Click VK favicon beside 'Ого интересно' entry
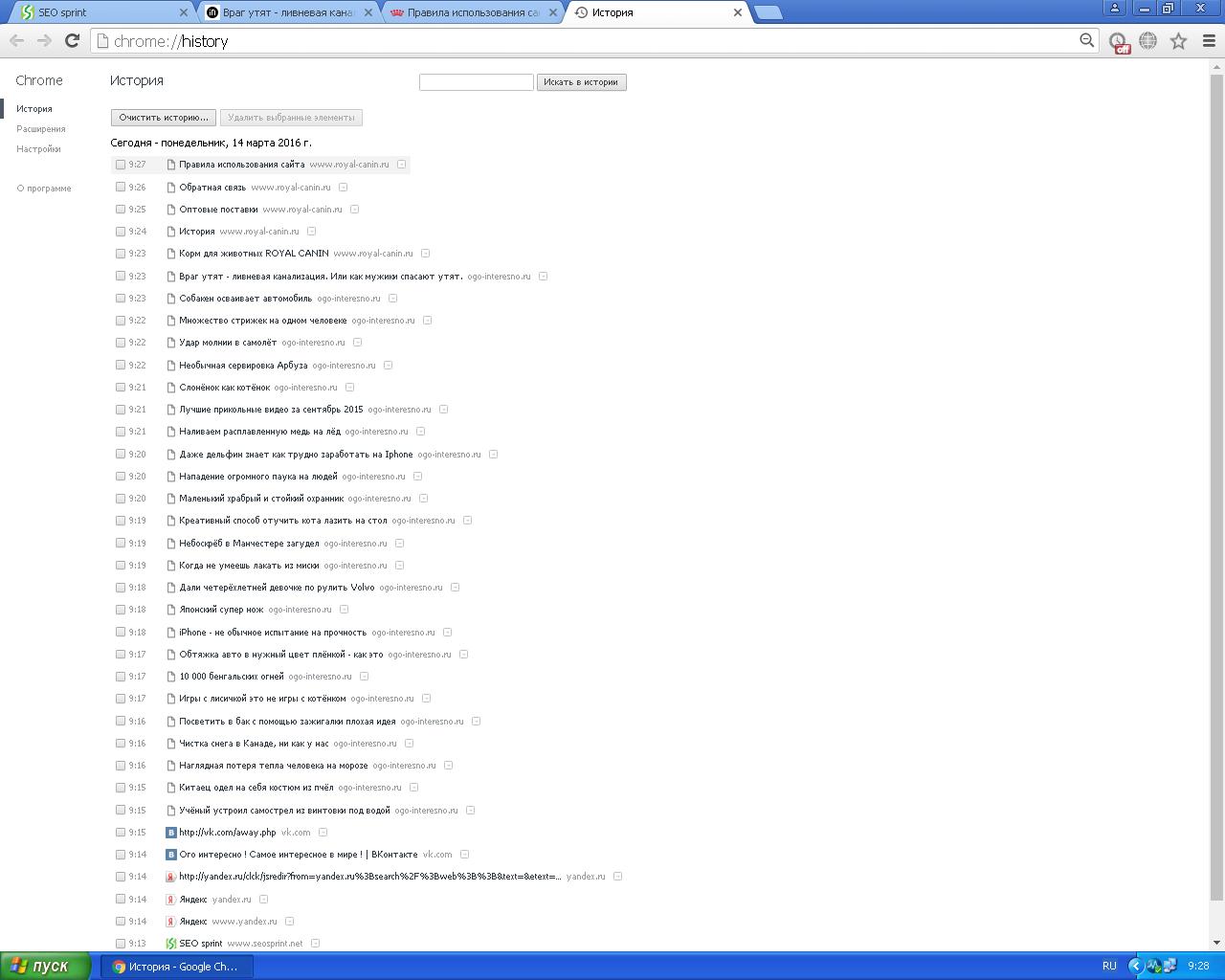Screen dimensions: 1225x980 171,855
